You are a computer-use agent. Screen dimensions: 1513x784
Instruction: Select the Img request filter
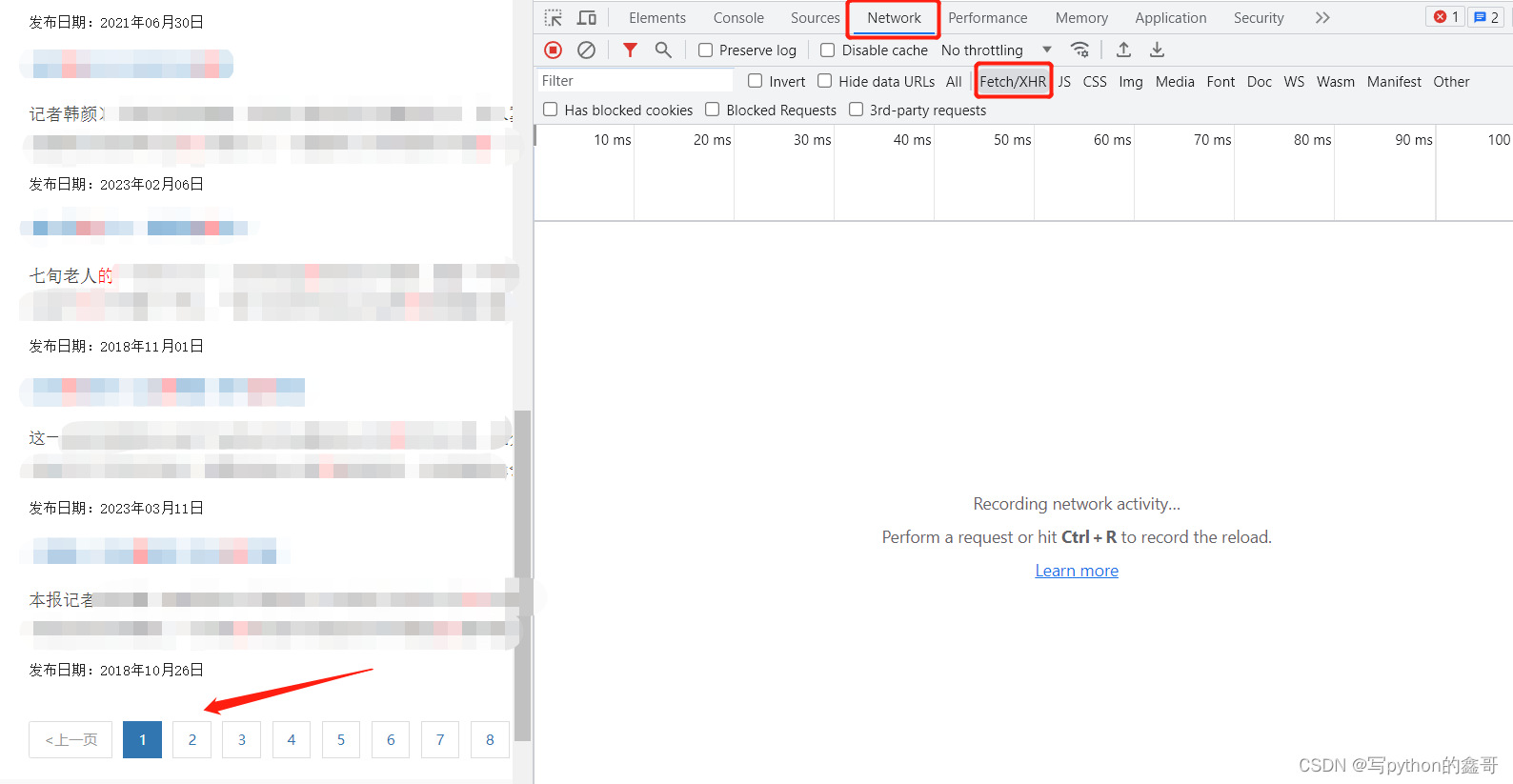[x=1131, y=82]
